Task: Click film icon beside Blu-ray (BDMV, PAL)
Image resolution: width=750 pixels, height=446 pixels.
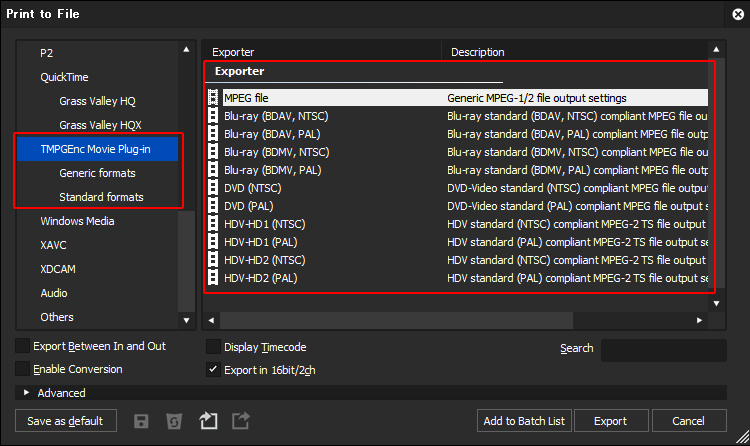Action: (213, 170)
